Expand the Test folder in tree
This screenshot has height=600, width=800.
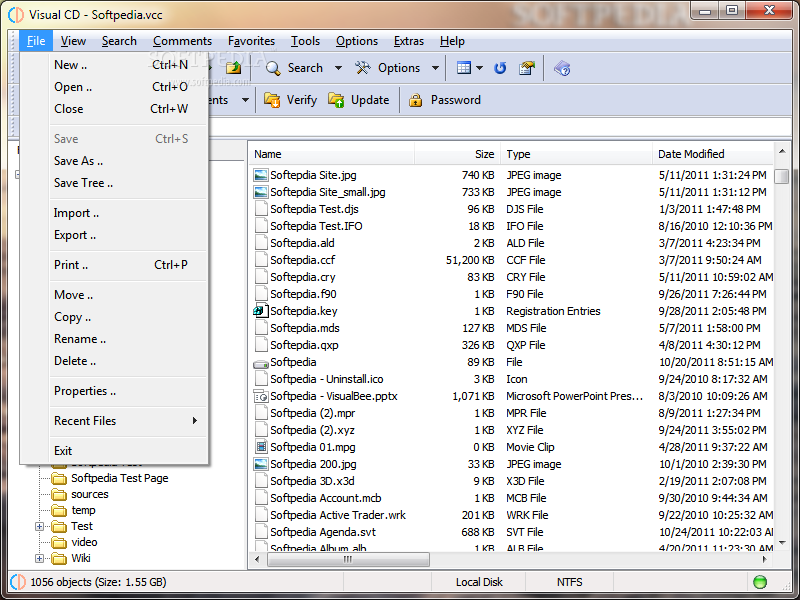(39, 526)
